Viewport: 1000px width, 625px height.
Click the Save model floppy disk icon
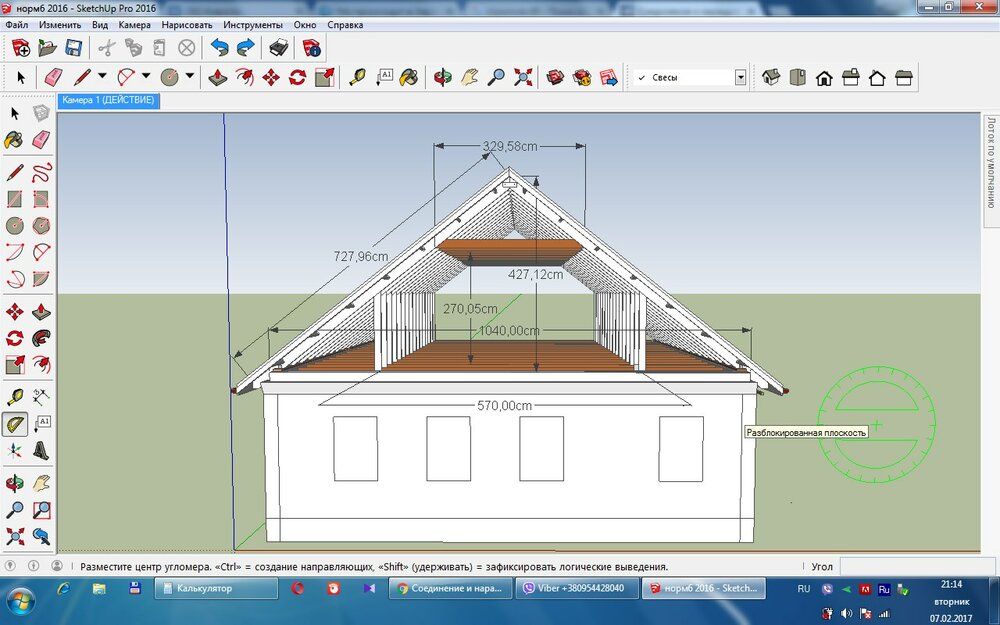73,47
